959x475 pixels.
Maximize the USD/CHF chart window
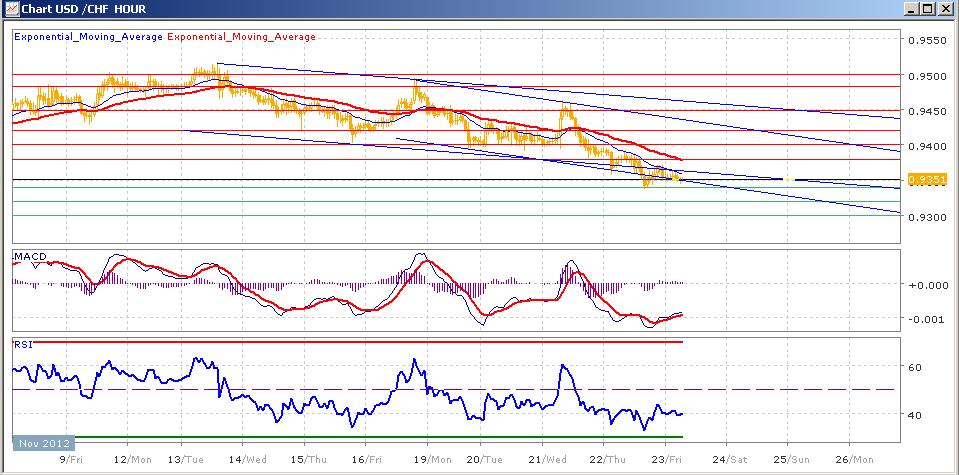(x=927, y=10)
